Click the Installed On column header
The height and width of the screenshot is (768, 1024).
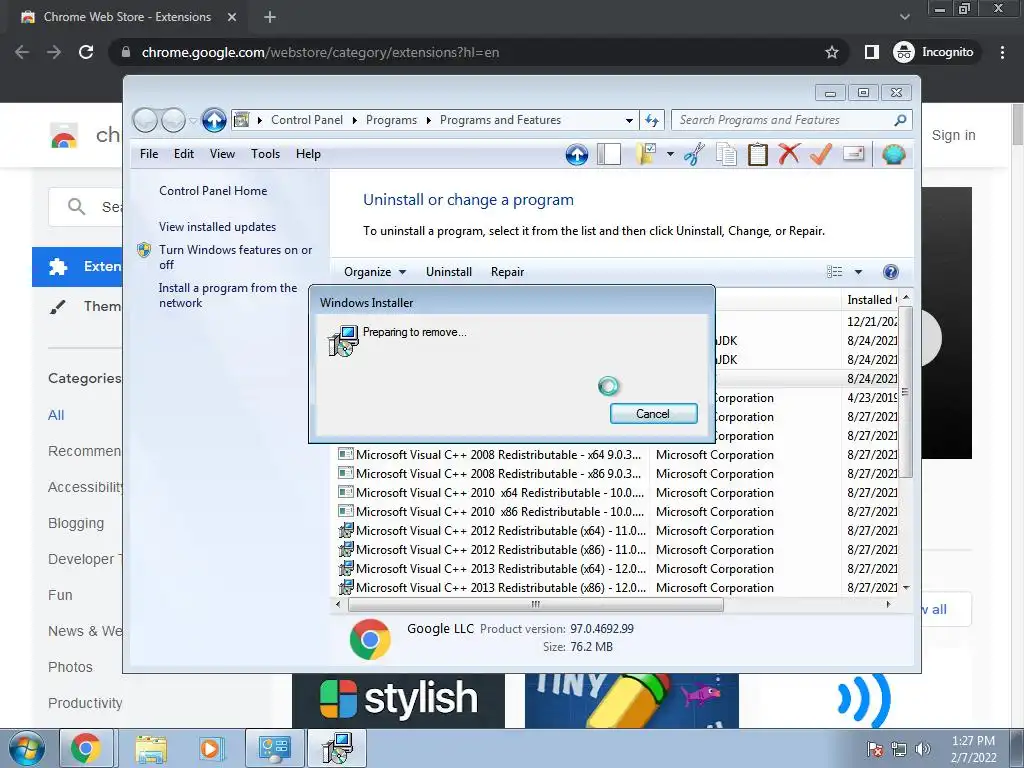click(x=870, y=300)
